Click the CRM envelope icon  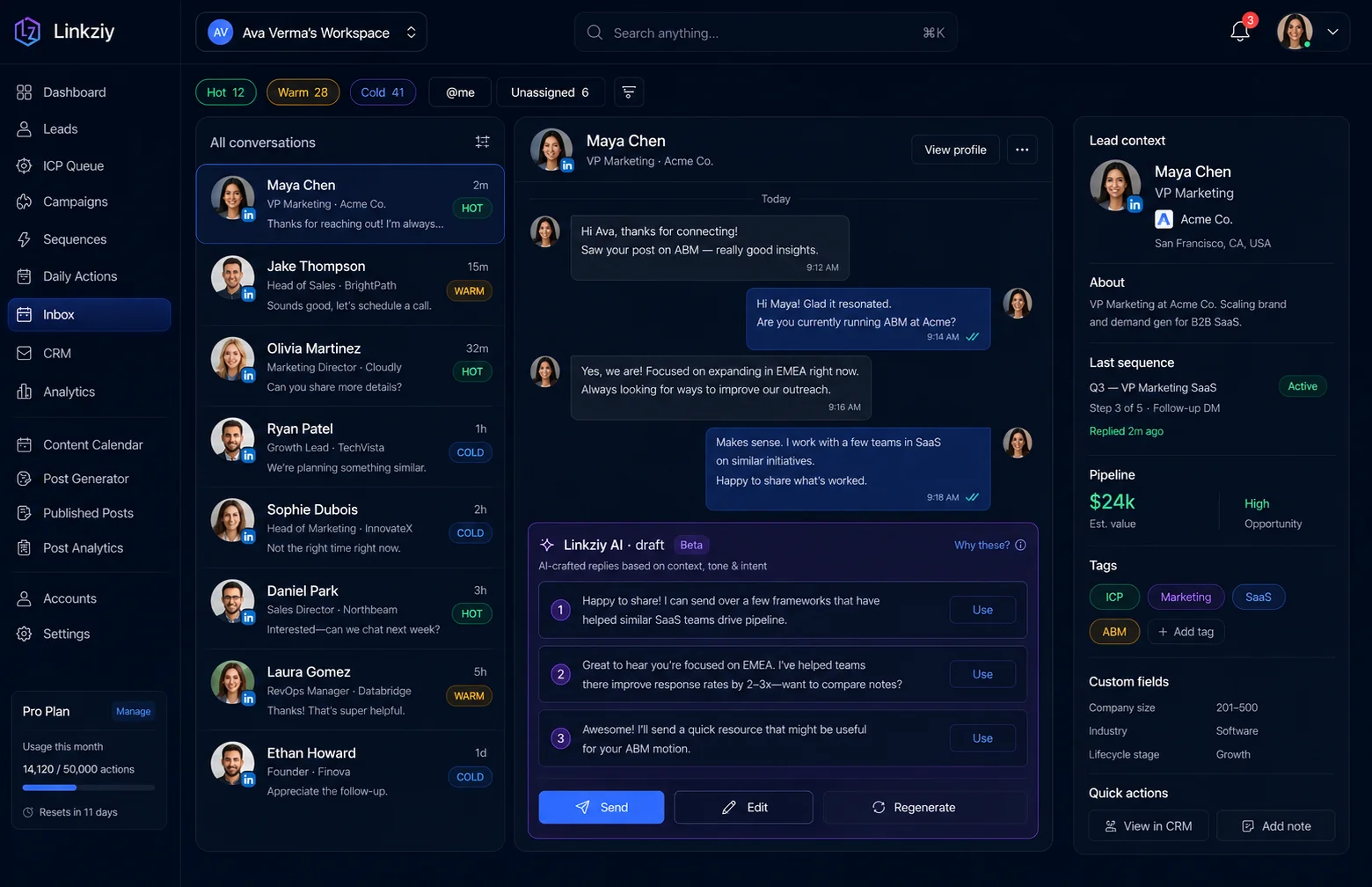coord(24,353)
